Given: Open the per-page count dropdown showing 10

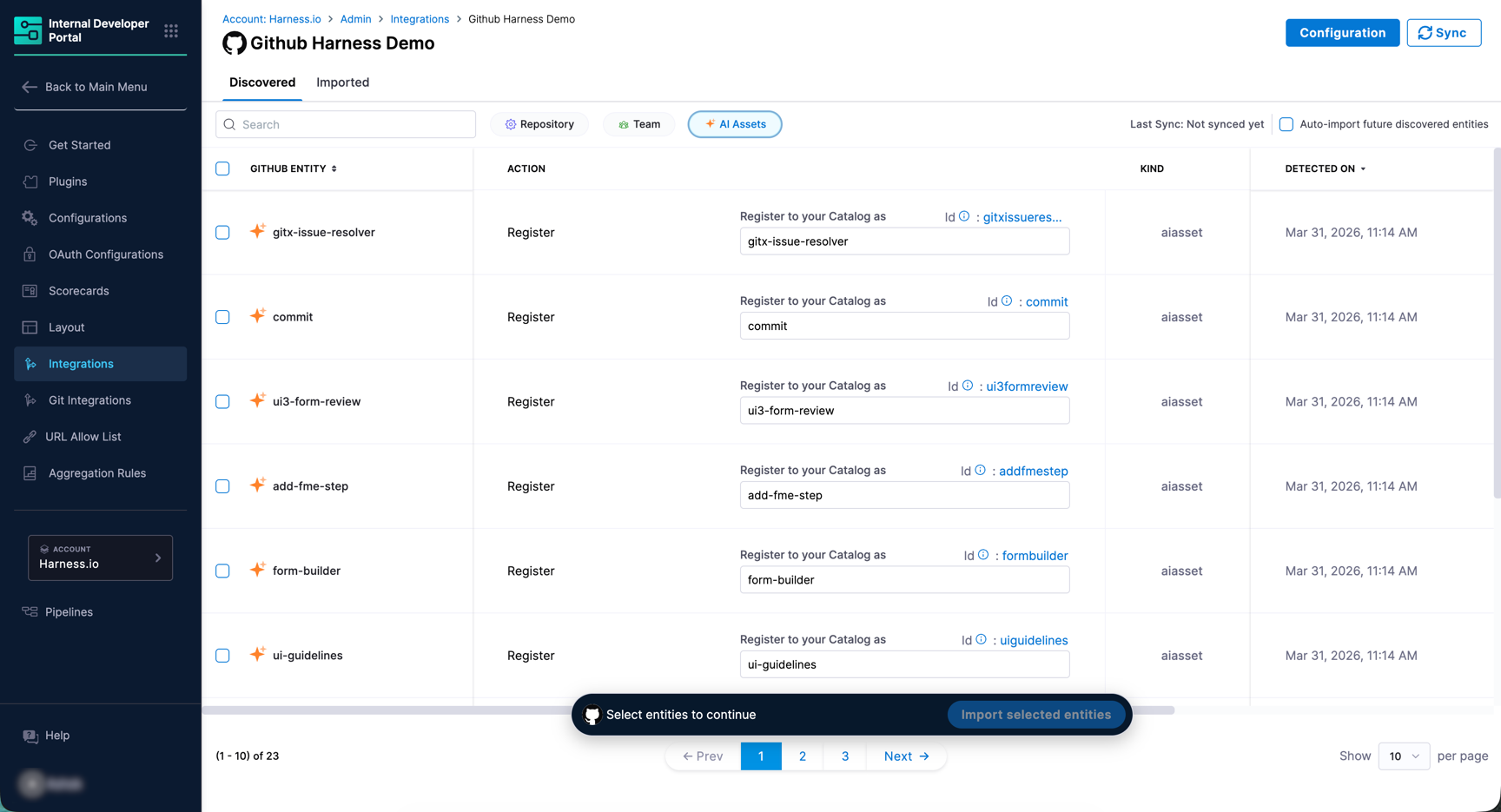Looking at the screenshot, I should coord(1404,756).
